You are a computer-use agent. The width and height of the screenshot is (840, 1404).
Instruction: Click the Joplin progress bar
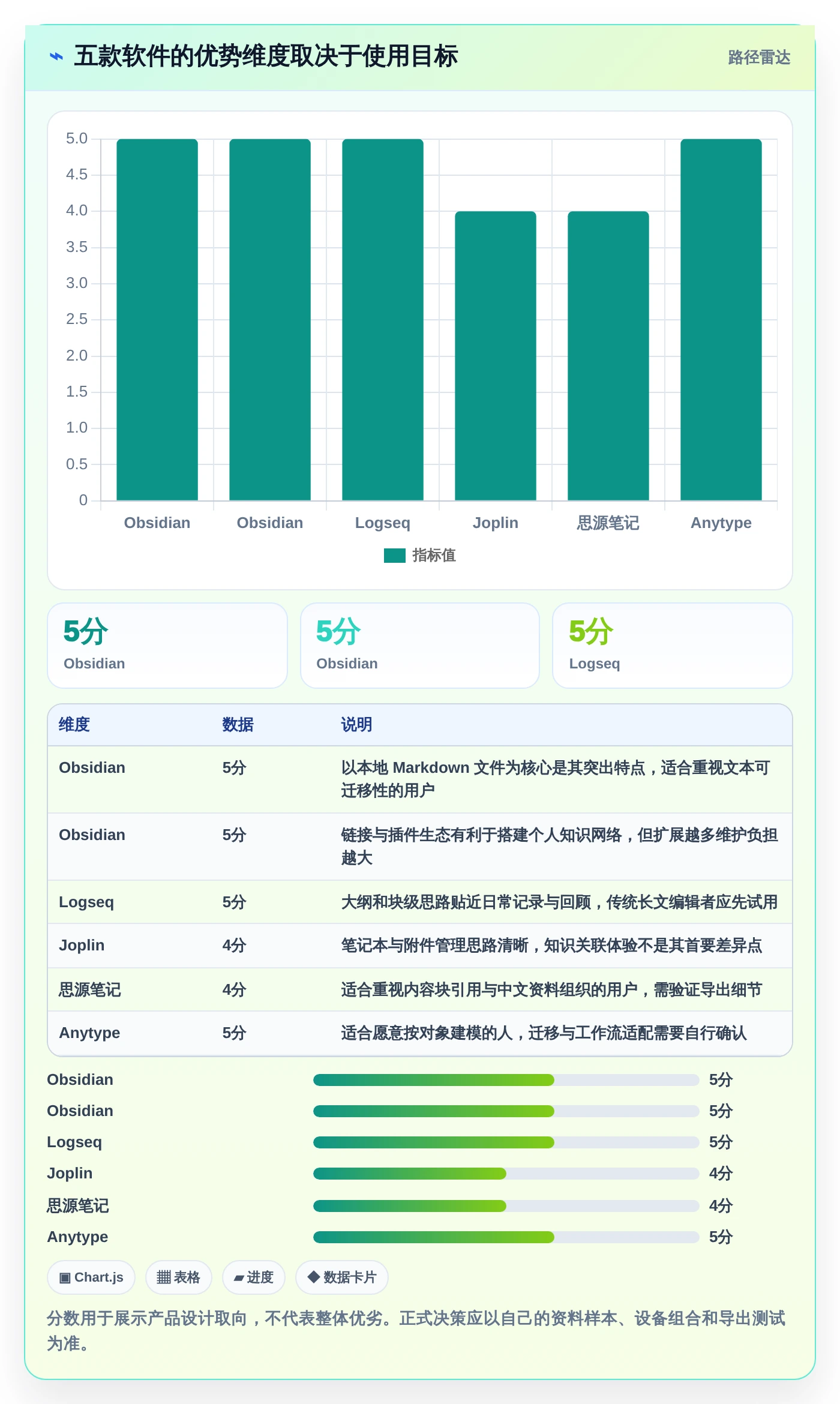click(506, 1174)
